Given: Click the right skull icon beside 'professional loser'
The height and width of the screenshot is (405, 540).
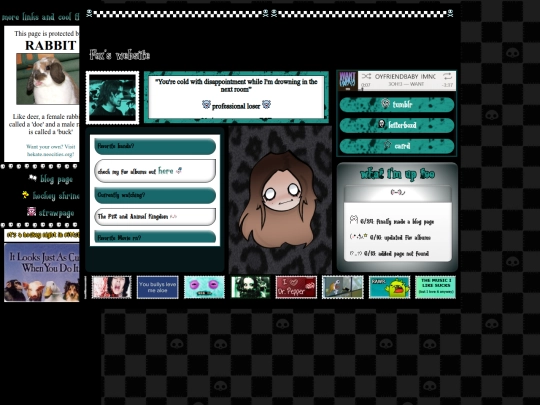Looking at the screenshot, I should coord(266,104).
